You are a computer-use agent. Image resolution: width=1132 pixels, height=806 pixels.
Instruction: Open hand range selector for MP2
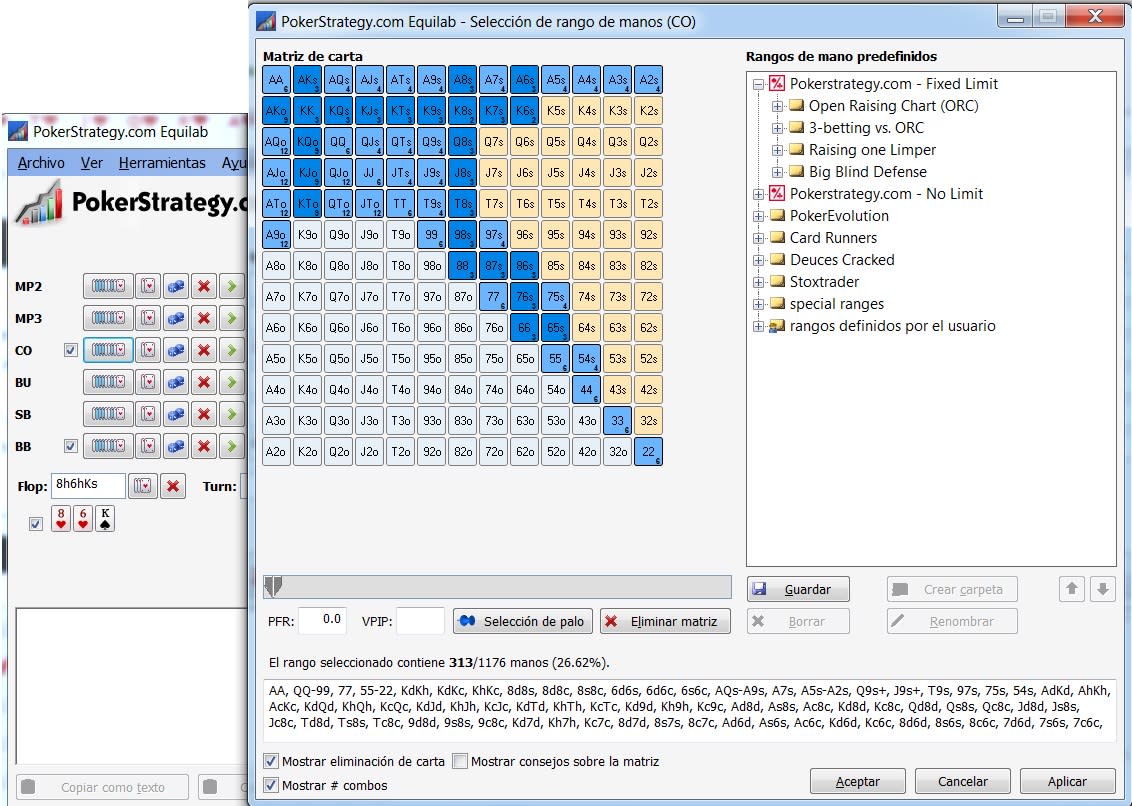108,286
